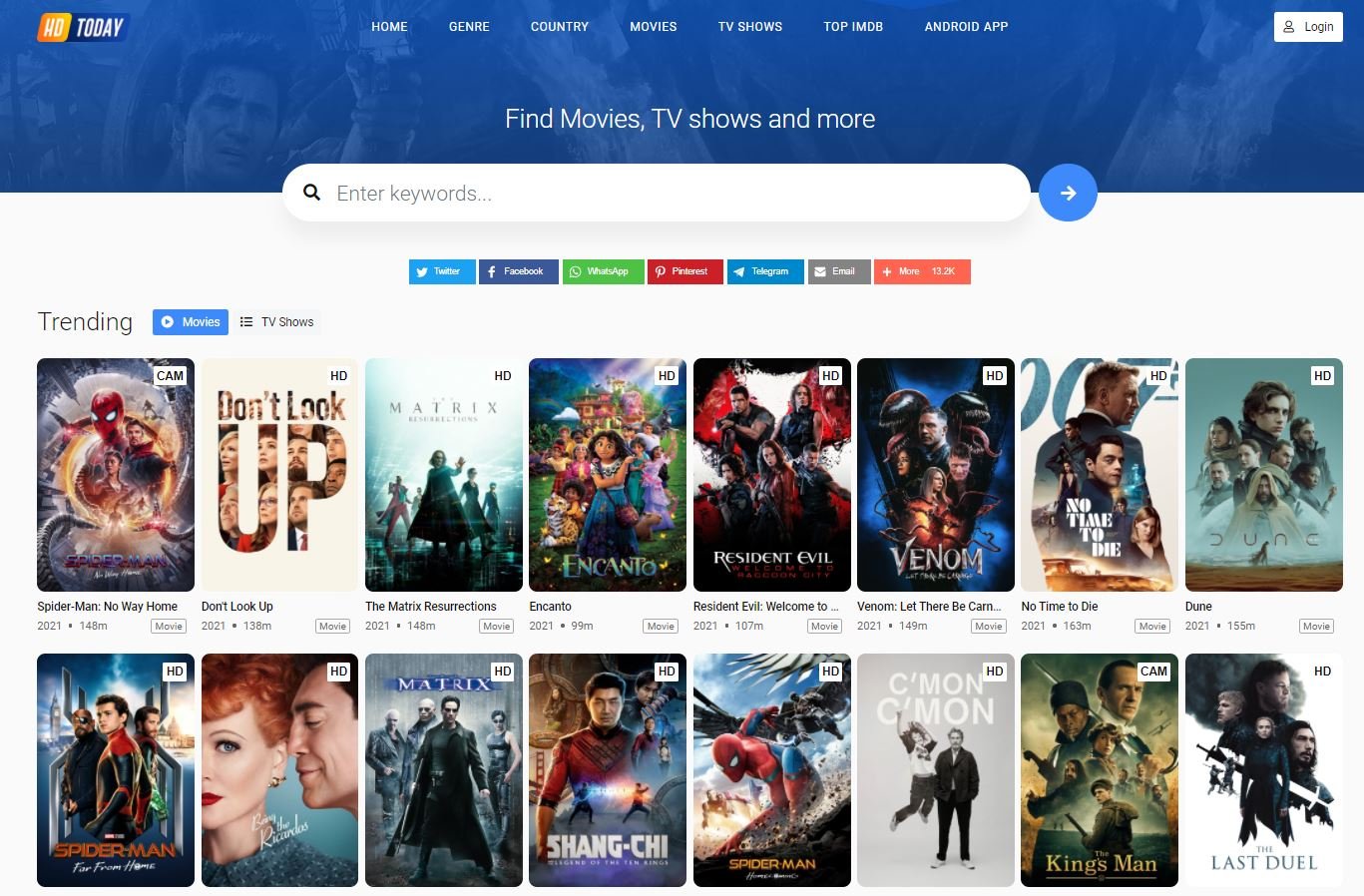Open Spider-Man Homecoming poster
This screenshot has height=896, width=1364.
pyautogui.click(x=772, y=770)
